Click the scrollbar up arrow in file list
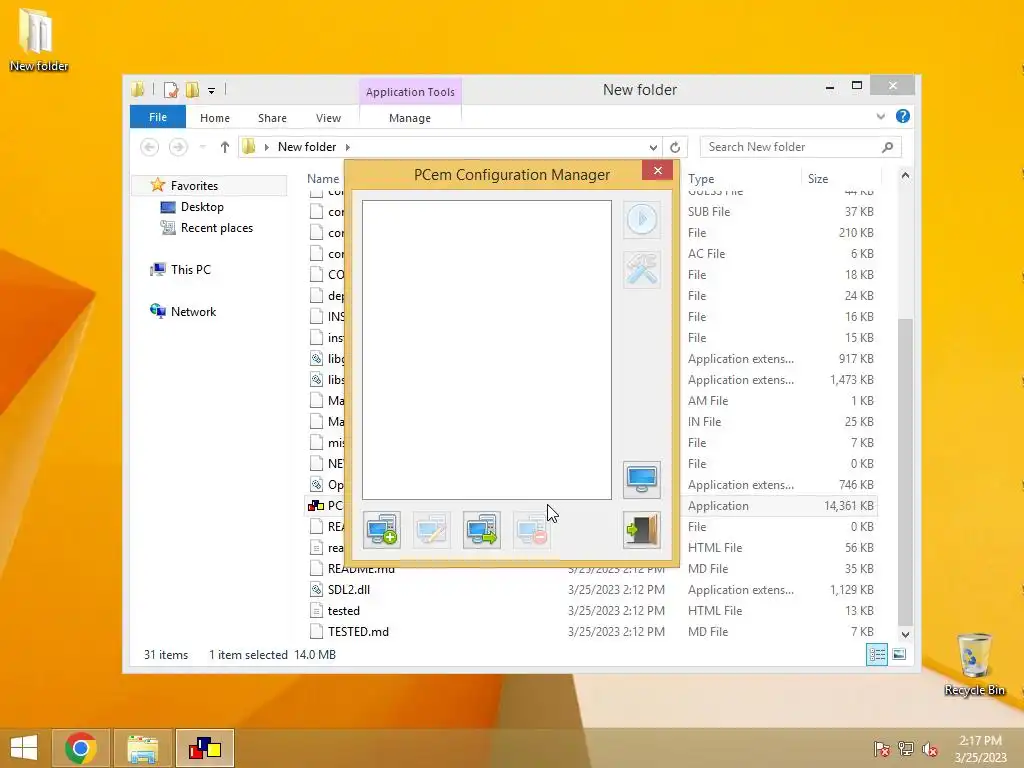 [x=905, y=175]
